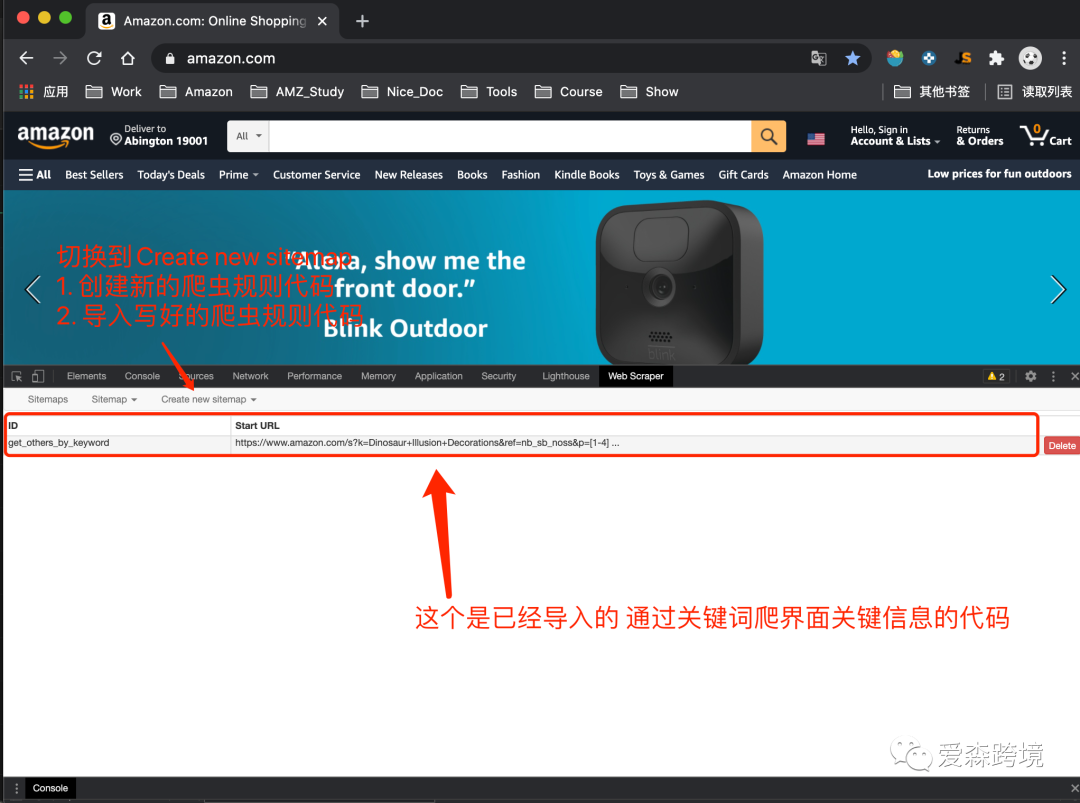Click the amazon.com search magnifier icon
Image resolution: width=1080 pixels, height=803 pixels.
[x=768, y=136]
